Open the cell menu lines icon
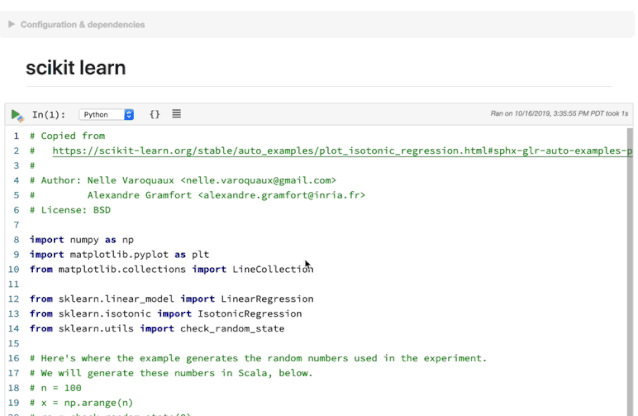Image resolution: width=638 pixels, height=416 pixels. (x=176, y=114)
